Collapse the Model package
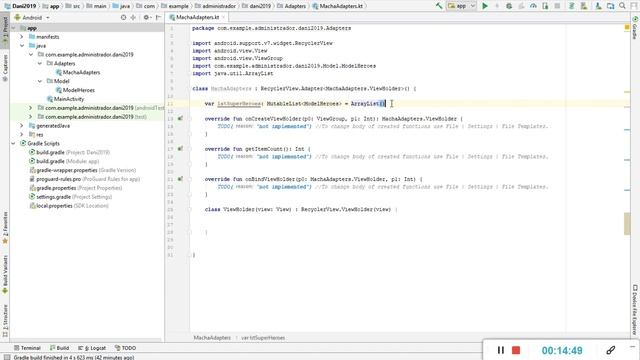Image resolution: width=640 pixels, height=360 pixels. point(40,81)
